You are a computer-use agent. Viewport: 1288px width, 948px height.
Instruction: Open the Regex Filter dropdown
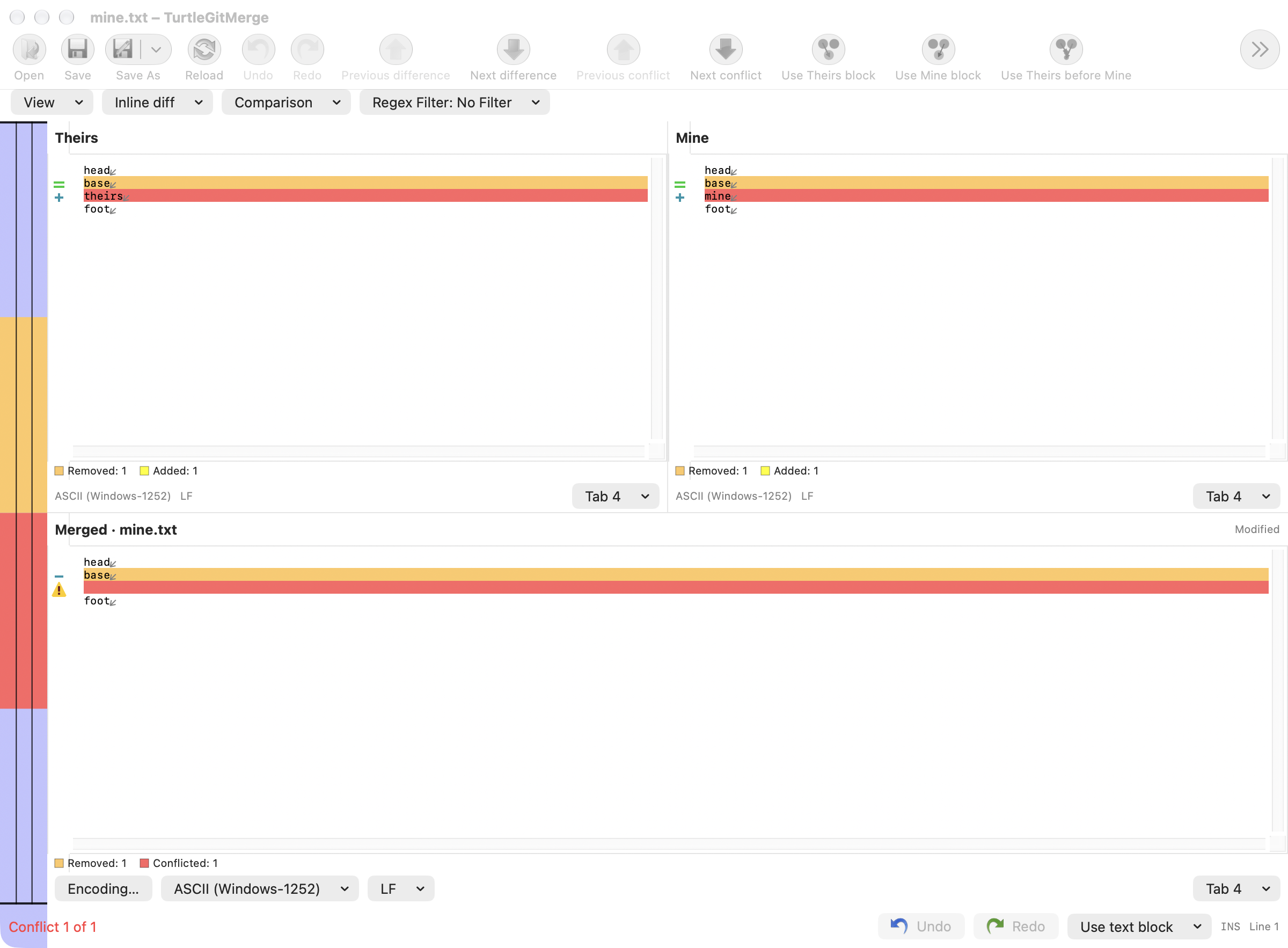click(x=455, y=102)
